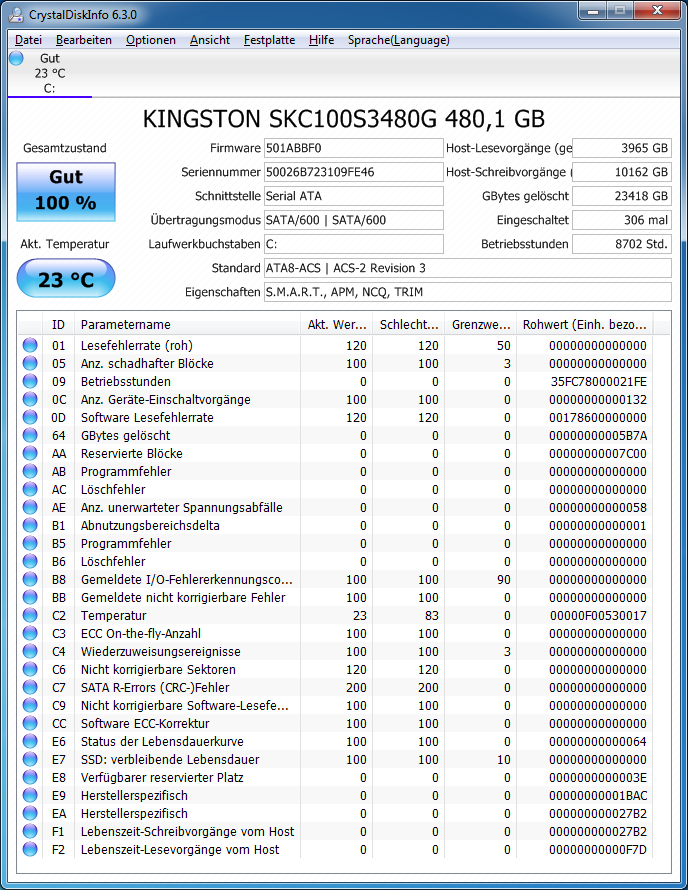Click status icon for BB nicht korrigierbare Fehler
This screenshot has width=691, height=890.
[x=30, y=597]
